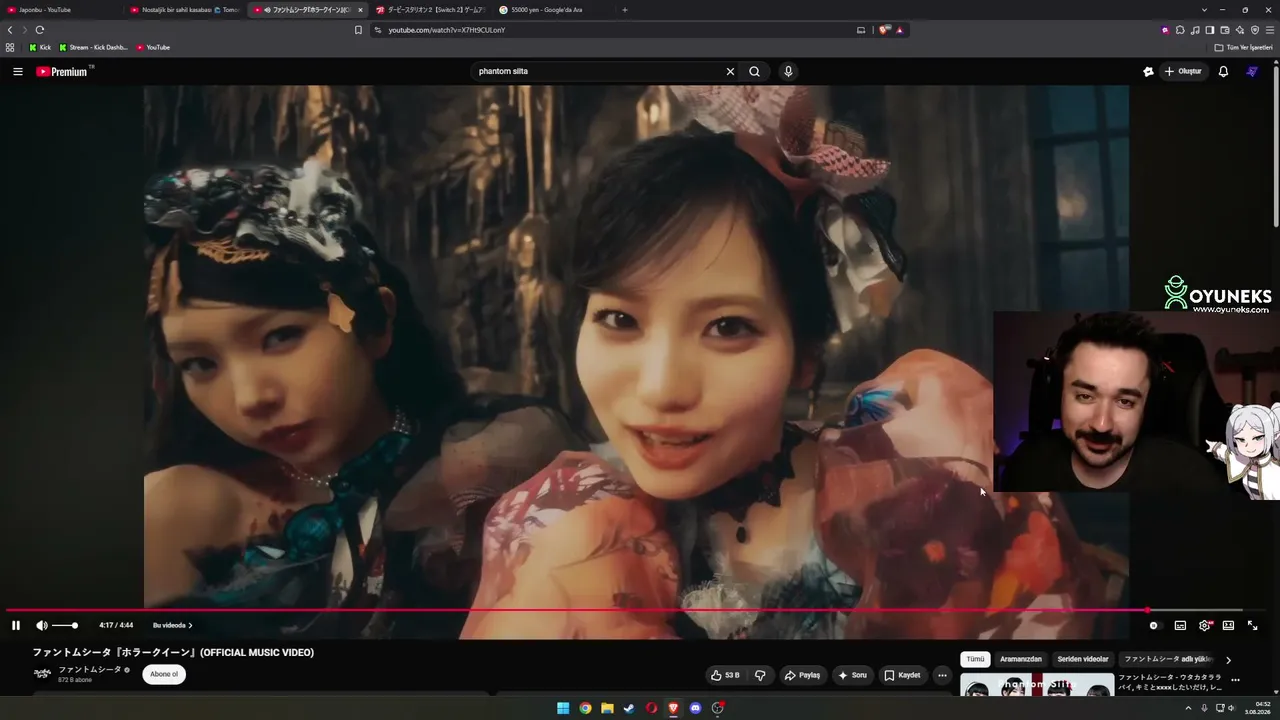Open the ファントムシータ channel avatar
The image size is (1280, 720).
coord(43,674)
